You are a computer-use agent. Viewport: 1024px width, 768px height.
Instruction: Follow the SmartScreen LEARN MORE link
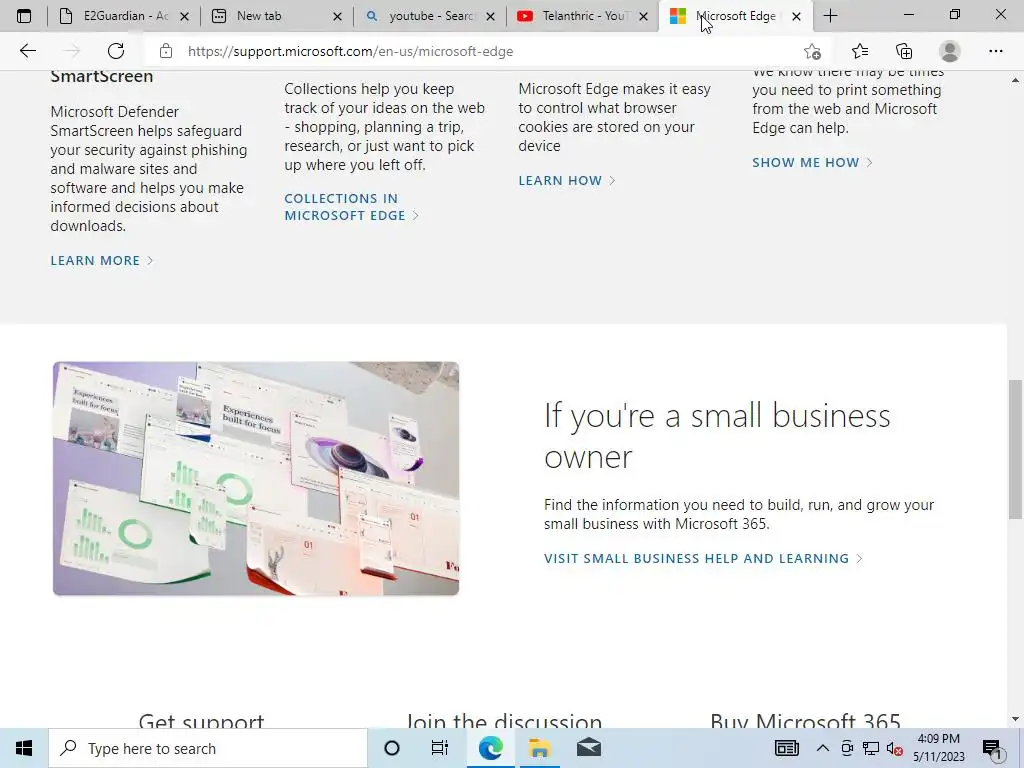click(x=101, y=261)
